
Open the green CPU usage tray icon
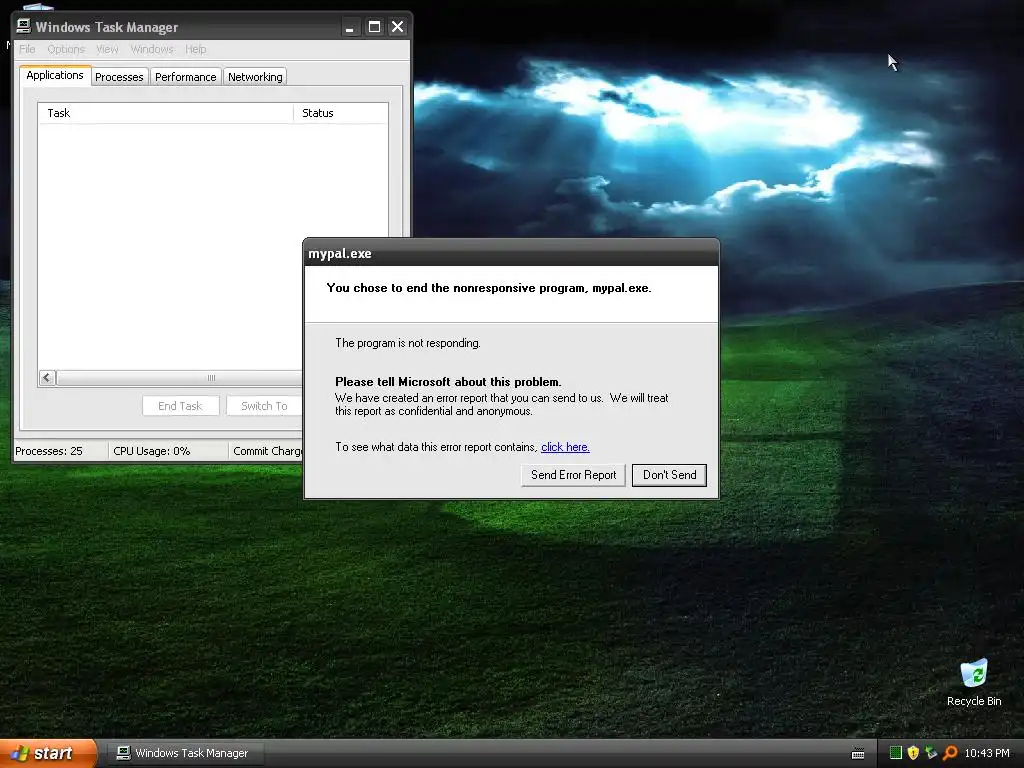(896, 753)
